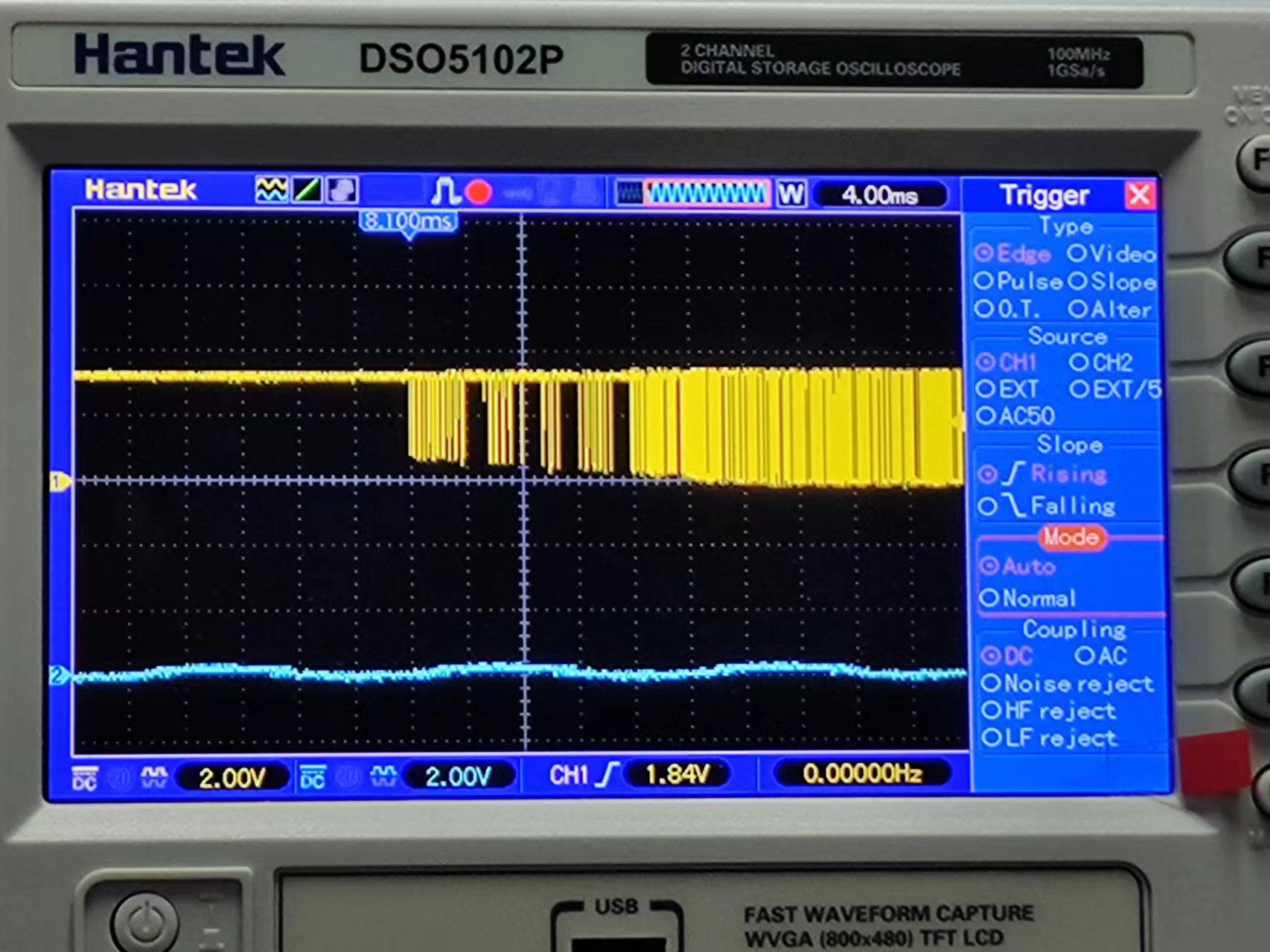Click the Hantek logo on screen
1270x952 pixels.
[x=141, y=189]
